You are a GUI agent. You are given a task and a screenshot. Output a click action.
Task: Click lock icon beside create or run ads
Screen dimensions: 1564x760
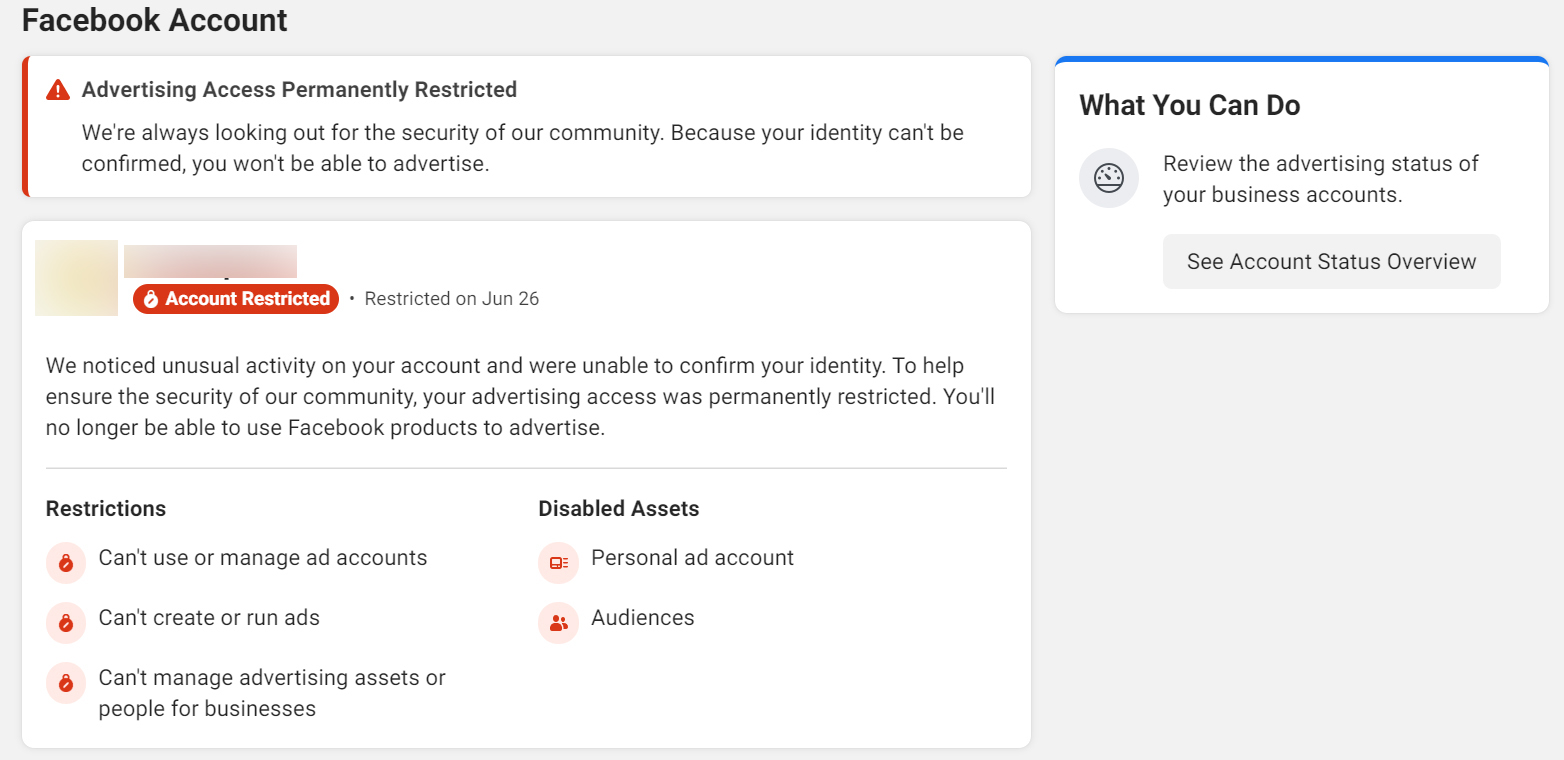click(66, 623)
